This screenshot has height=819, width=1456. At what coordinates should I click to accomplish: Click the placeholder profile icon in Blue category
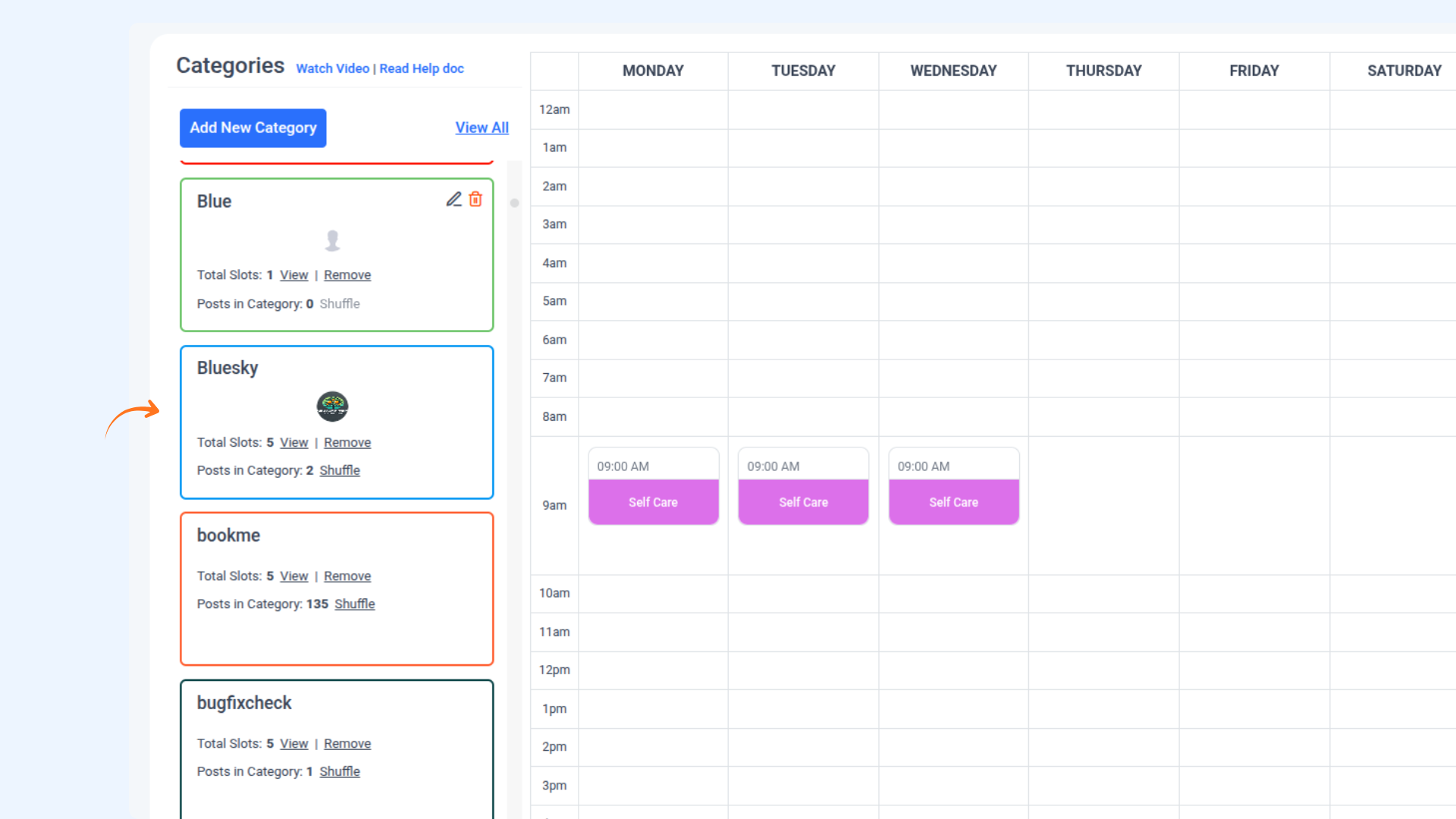point(332,240)
